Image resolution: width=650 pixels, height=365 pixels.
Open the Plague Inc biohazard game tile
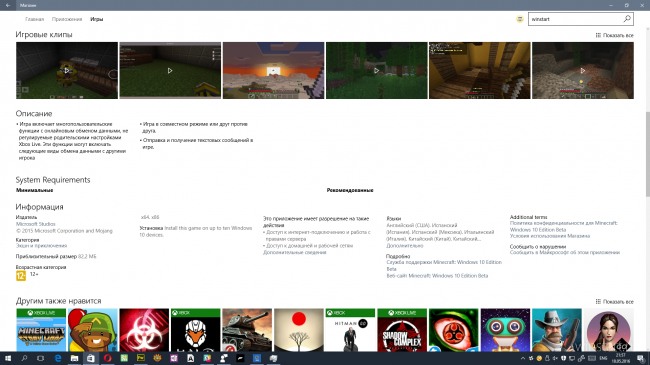[x=144, y=330]
